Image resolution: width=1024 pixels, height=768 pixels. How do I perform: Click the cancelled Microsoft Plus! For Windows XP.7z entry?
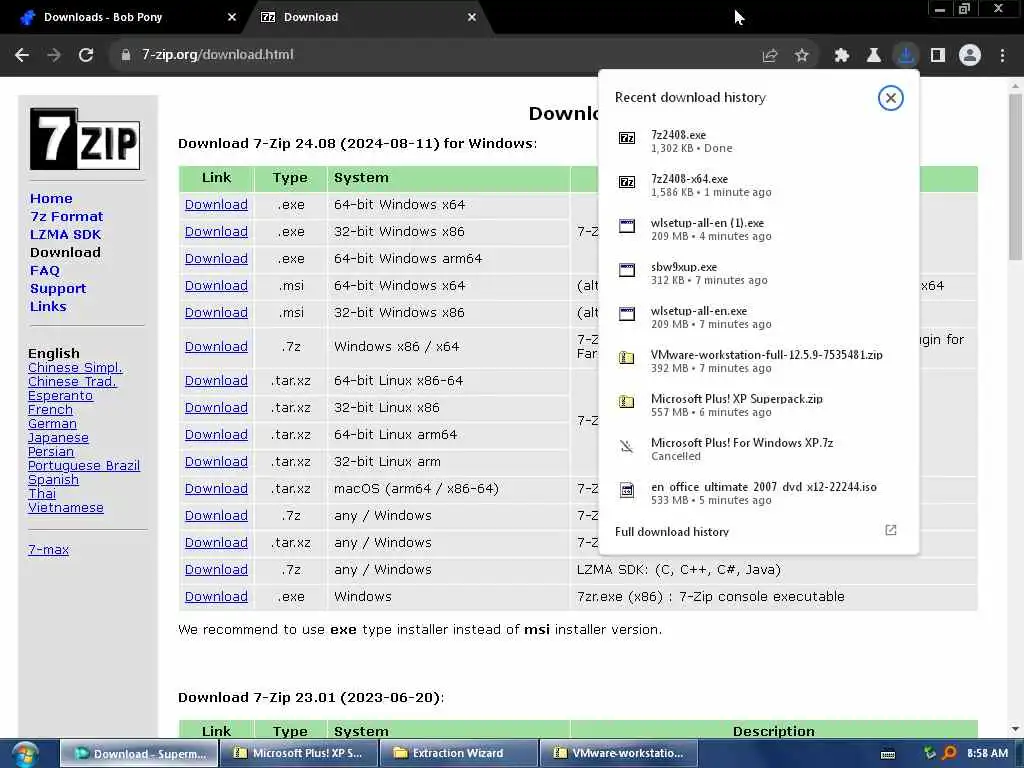[758, 449]
